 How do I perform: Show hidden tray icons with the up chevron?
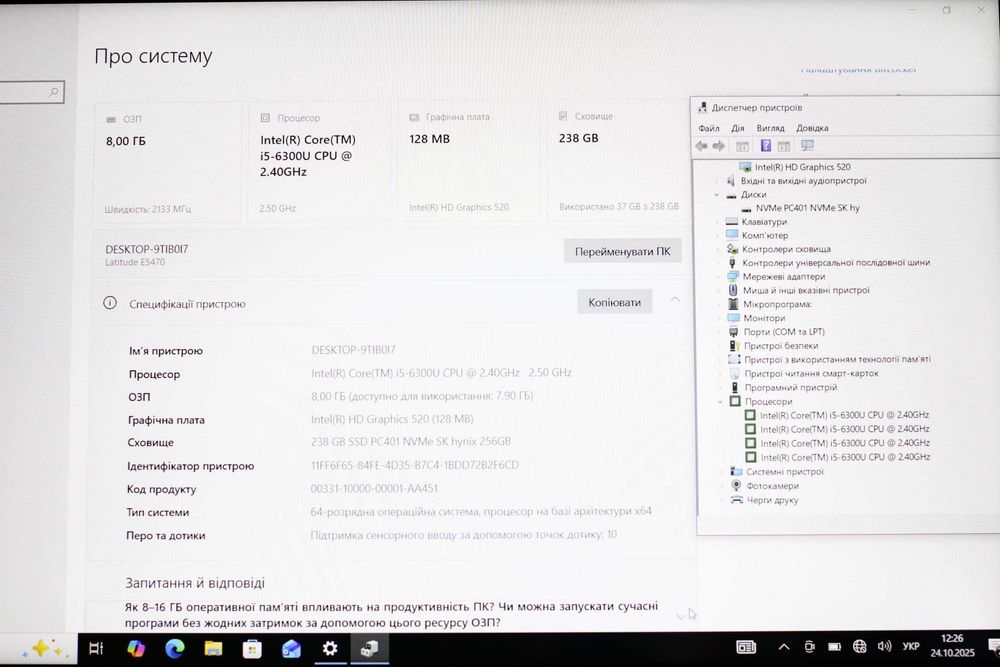784,647
